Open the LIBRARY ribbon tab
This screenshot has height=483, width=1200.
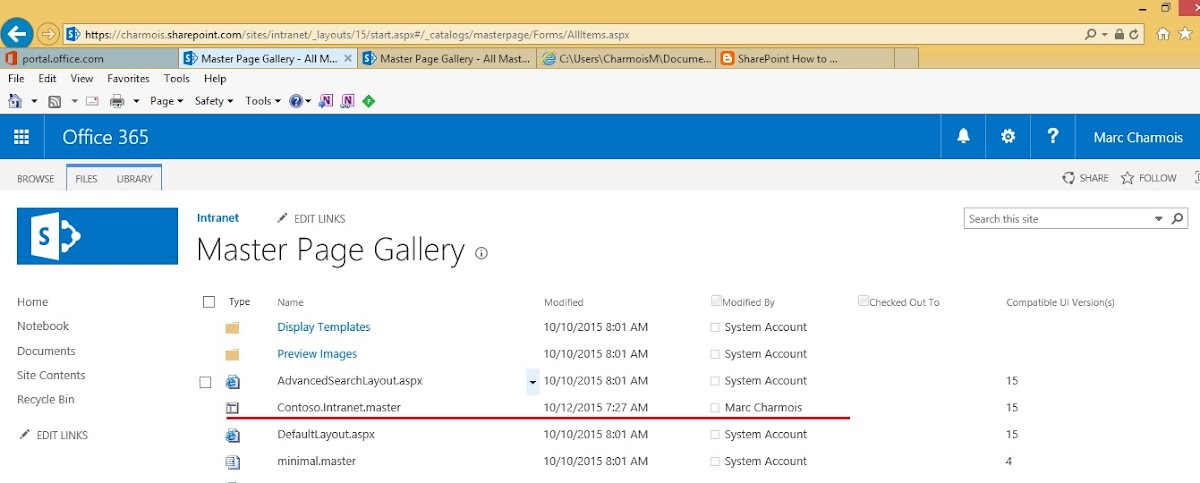(x=134, y=179)
